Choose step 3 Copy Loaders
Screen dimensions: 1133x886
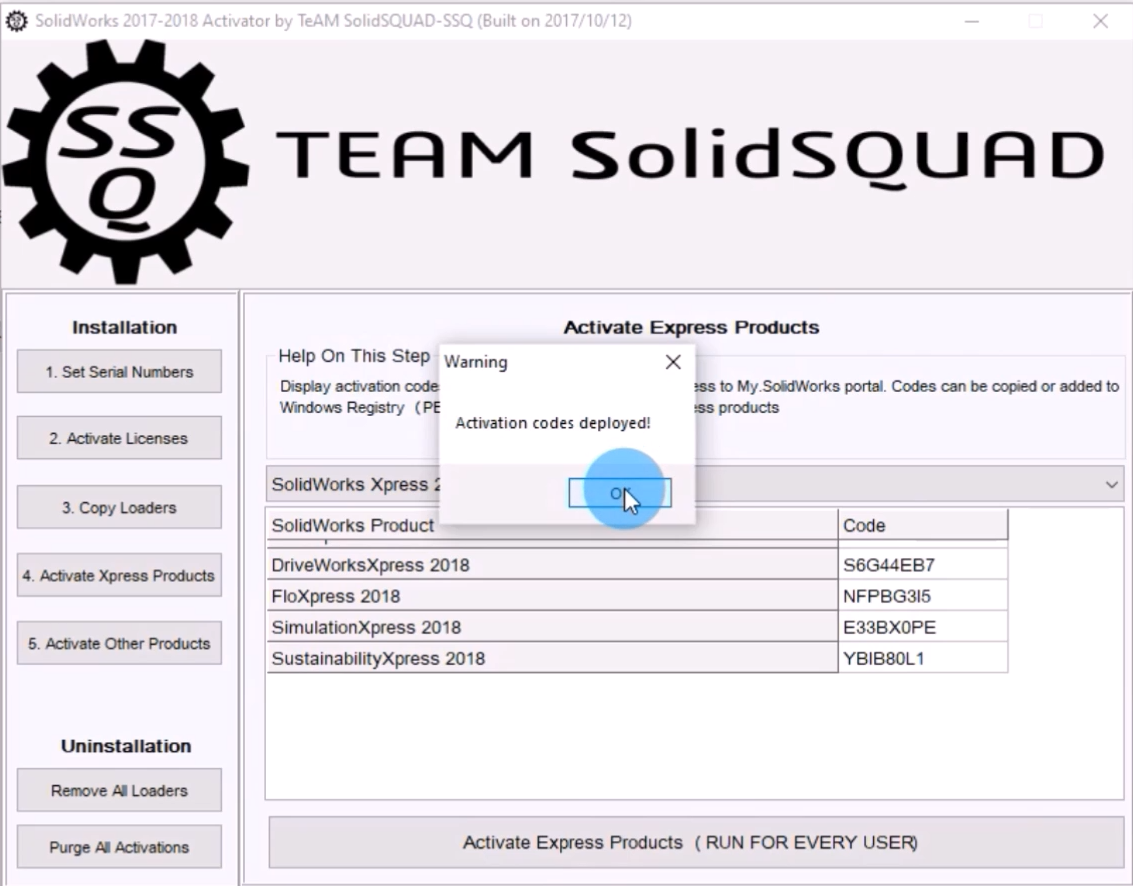pyautogui.click(x=119, y=508)
